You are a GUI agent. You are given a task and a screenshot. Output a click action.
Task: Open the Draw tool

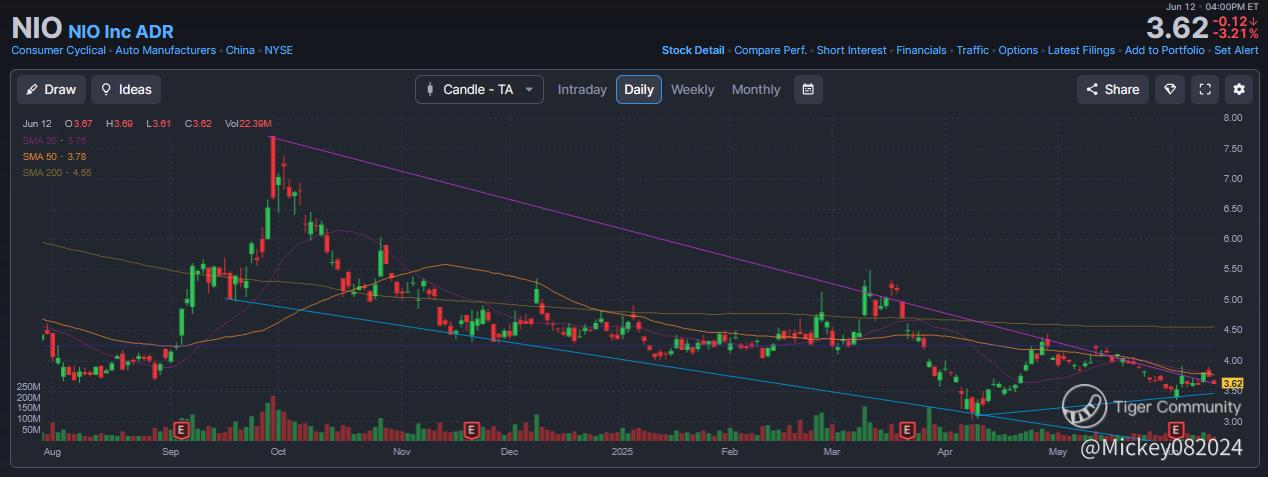[x=51, y=89]
